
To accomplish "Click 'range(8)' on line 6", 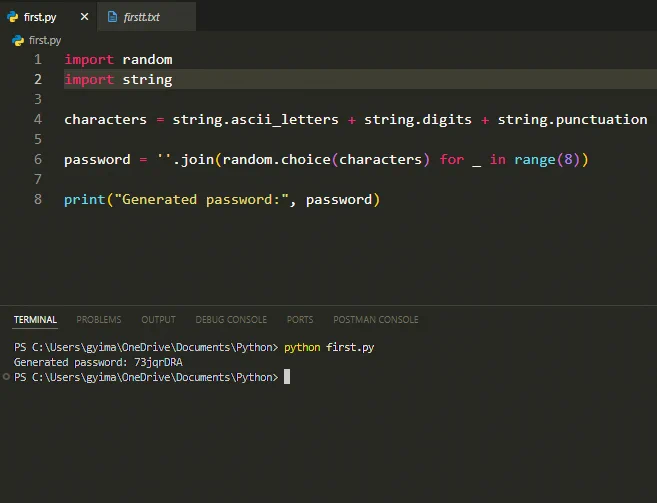I will point(547,160).
